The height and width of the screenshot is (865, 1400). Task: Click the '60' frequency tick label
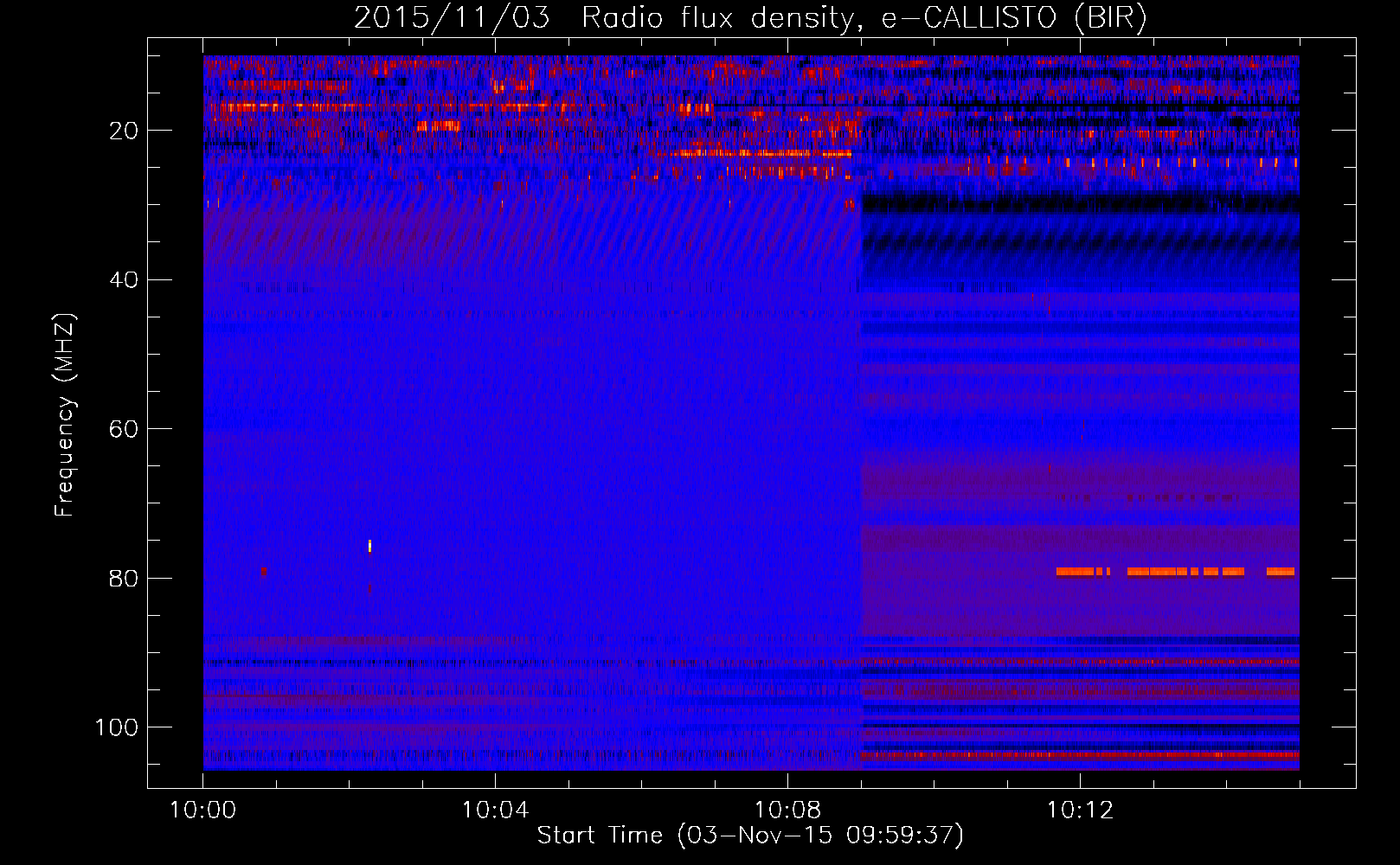coord(125,430)
